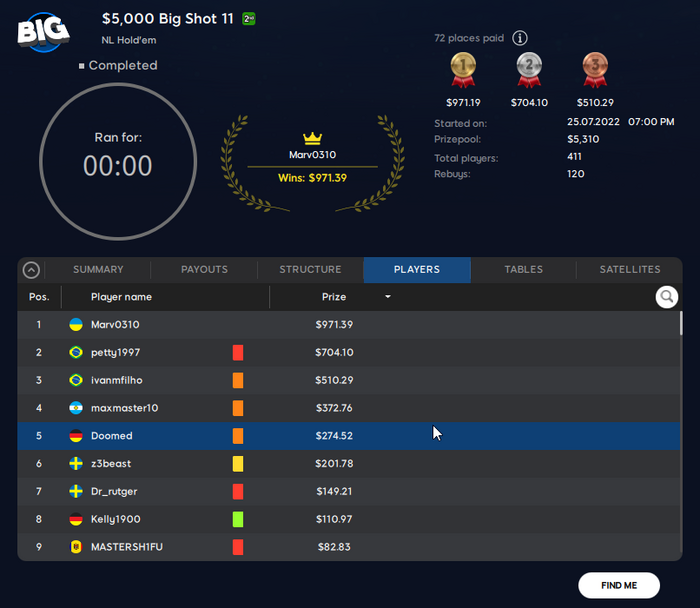
Task: Click the gold first place medal
Action: pyautogui.click(x=463, y=70)
